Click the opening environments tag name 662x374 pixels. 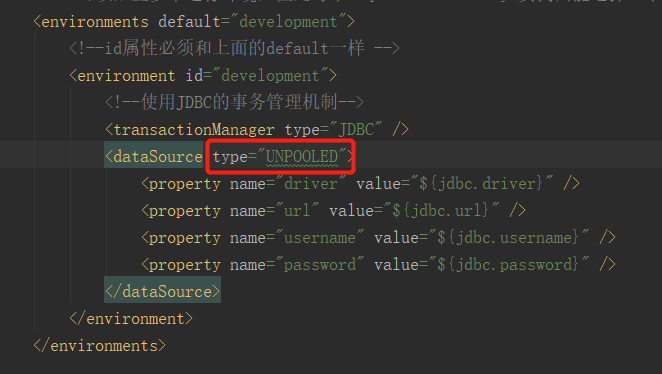coord(95,22)
